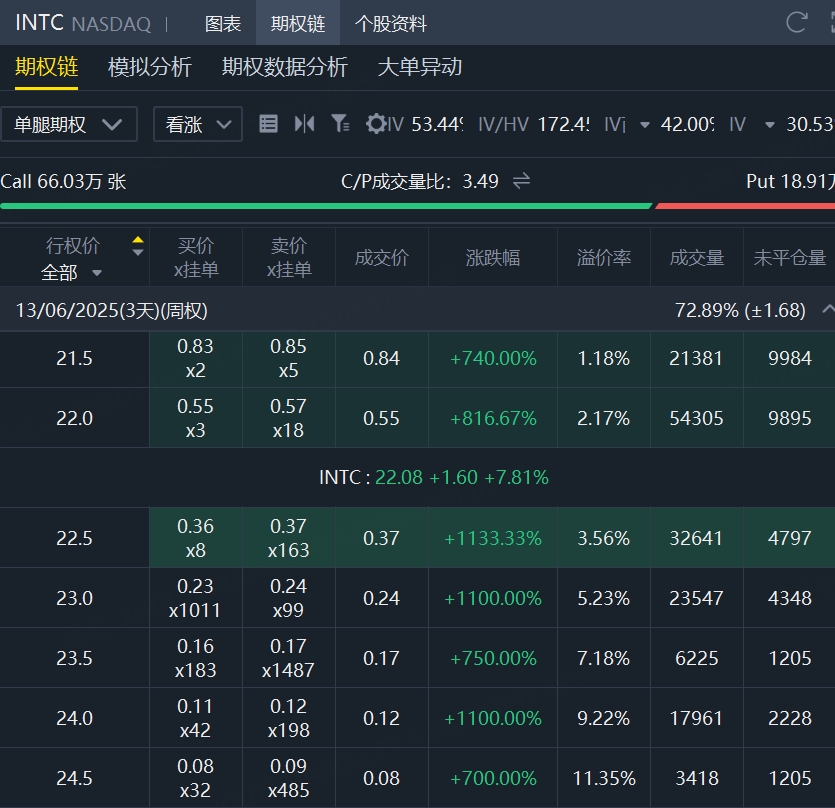Toggle the mirrored T-quote layout icon

tap(304, 124)
